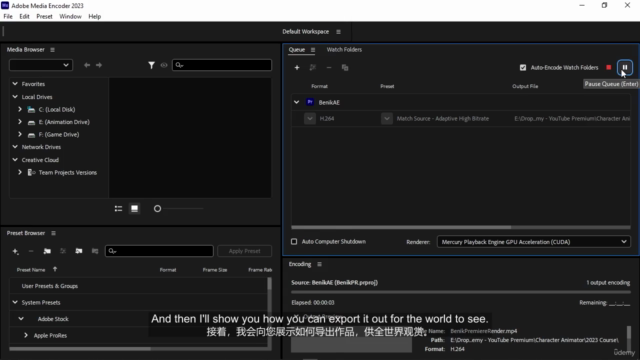The height and width of the screenshot is (360, 640).
Task: Open the Match Source preset dropdown arrow
Action: pos(387,118)
